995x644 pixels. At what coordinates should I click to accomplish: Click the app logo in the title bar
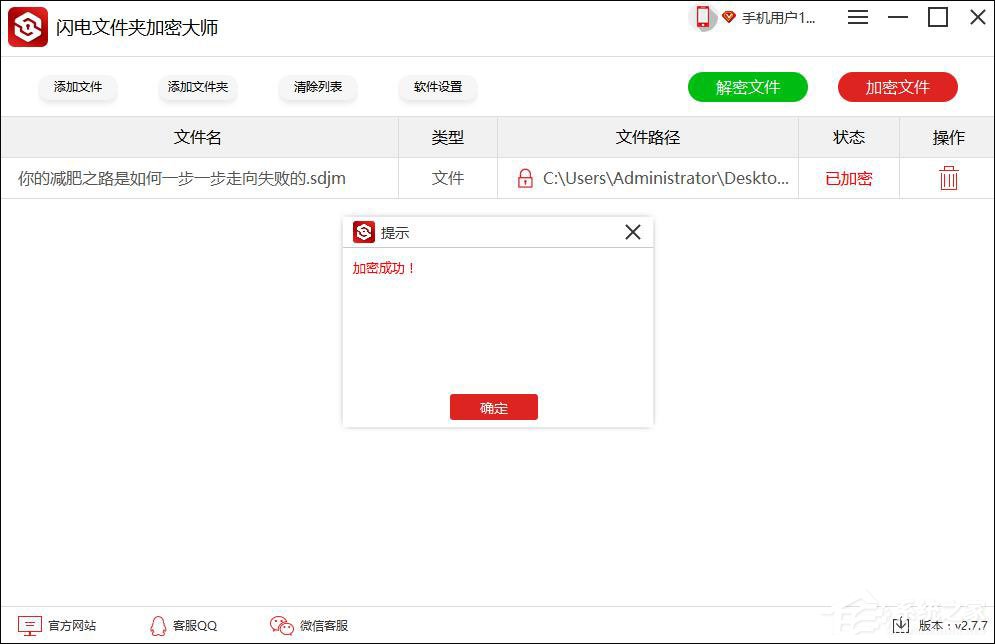27,26
